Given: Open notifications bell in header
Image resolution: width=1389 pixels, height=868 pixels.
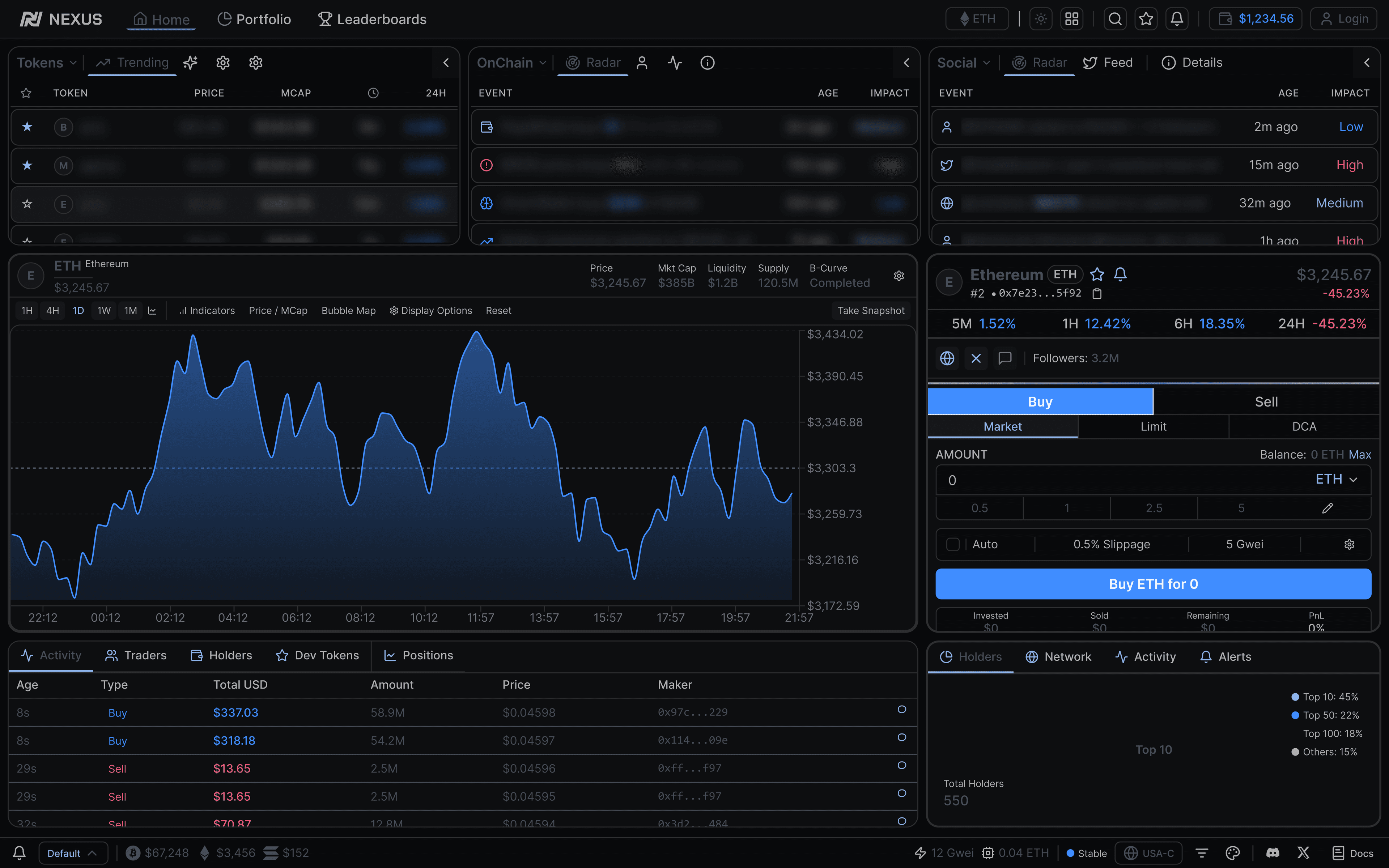Looking at the screenshot, I should [x=1177, y=19].
